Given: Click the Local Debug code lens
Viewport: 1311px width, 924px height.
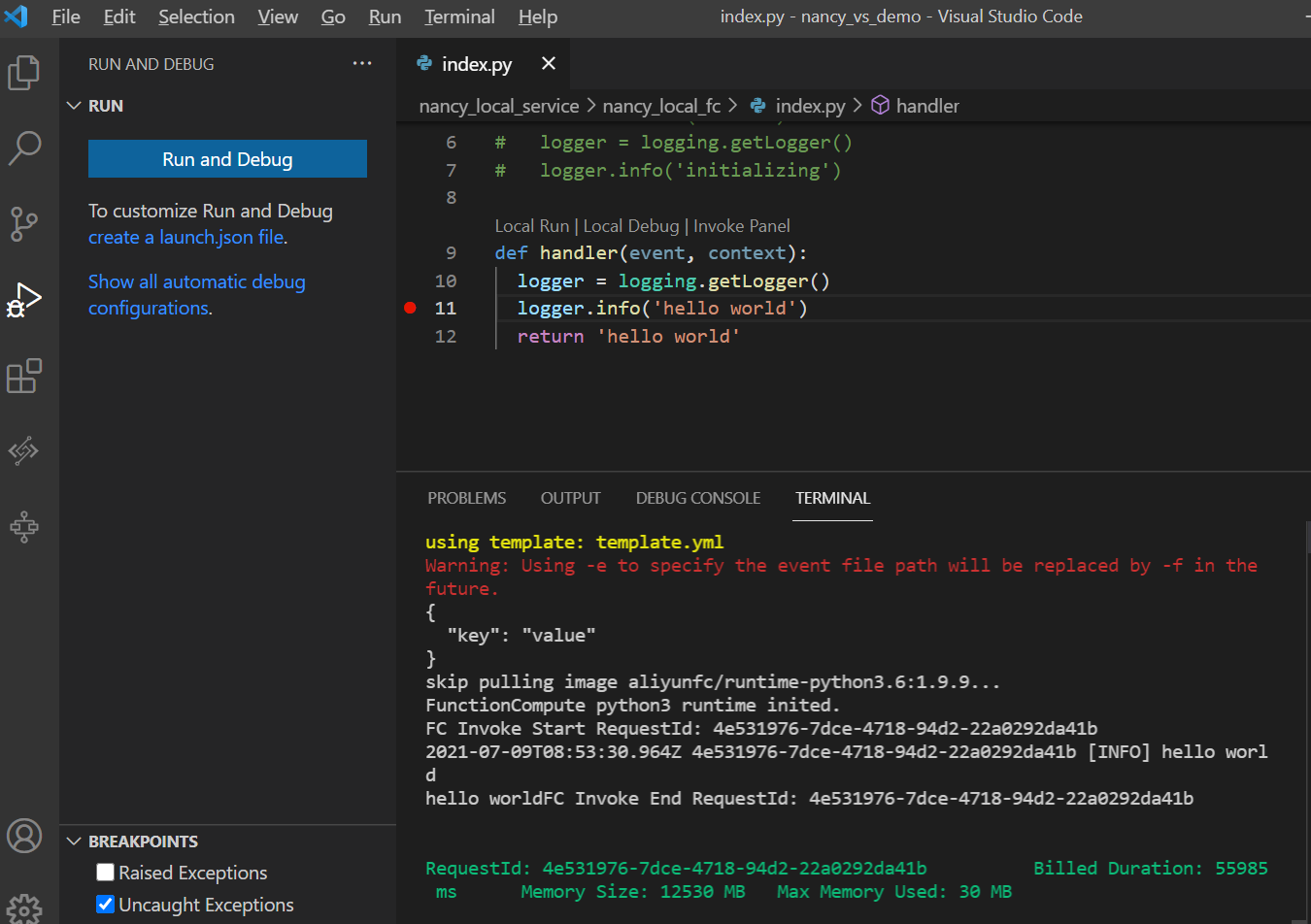Looking at the screenshot, I should point(630,226).
